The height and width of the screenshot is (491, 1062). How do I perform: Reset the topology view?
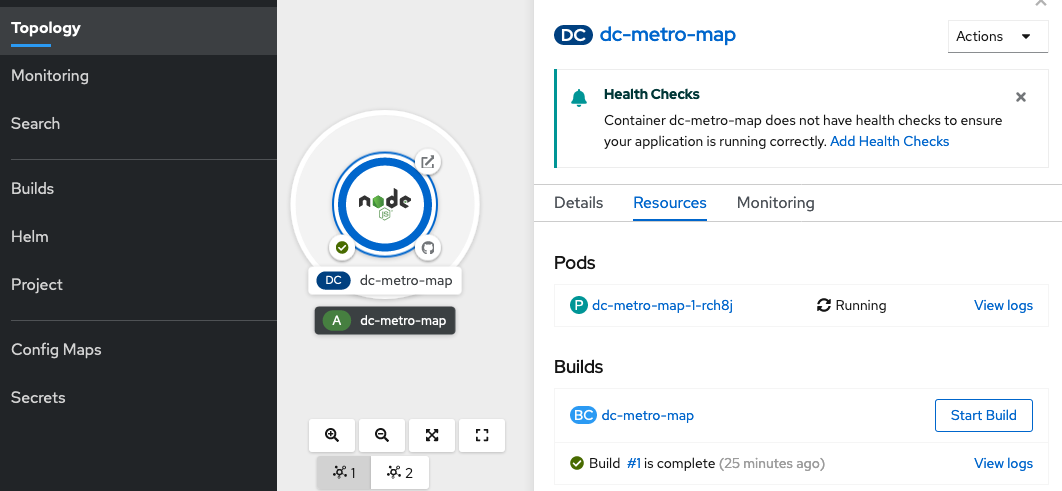tap(482, 435)
